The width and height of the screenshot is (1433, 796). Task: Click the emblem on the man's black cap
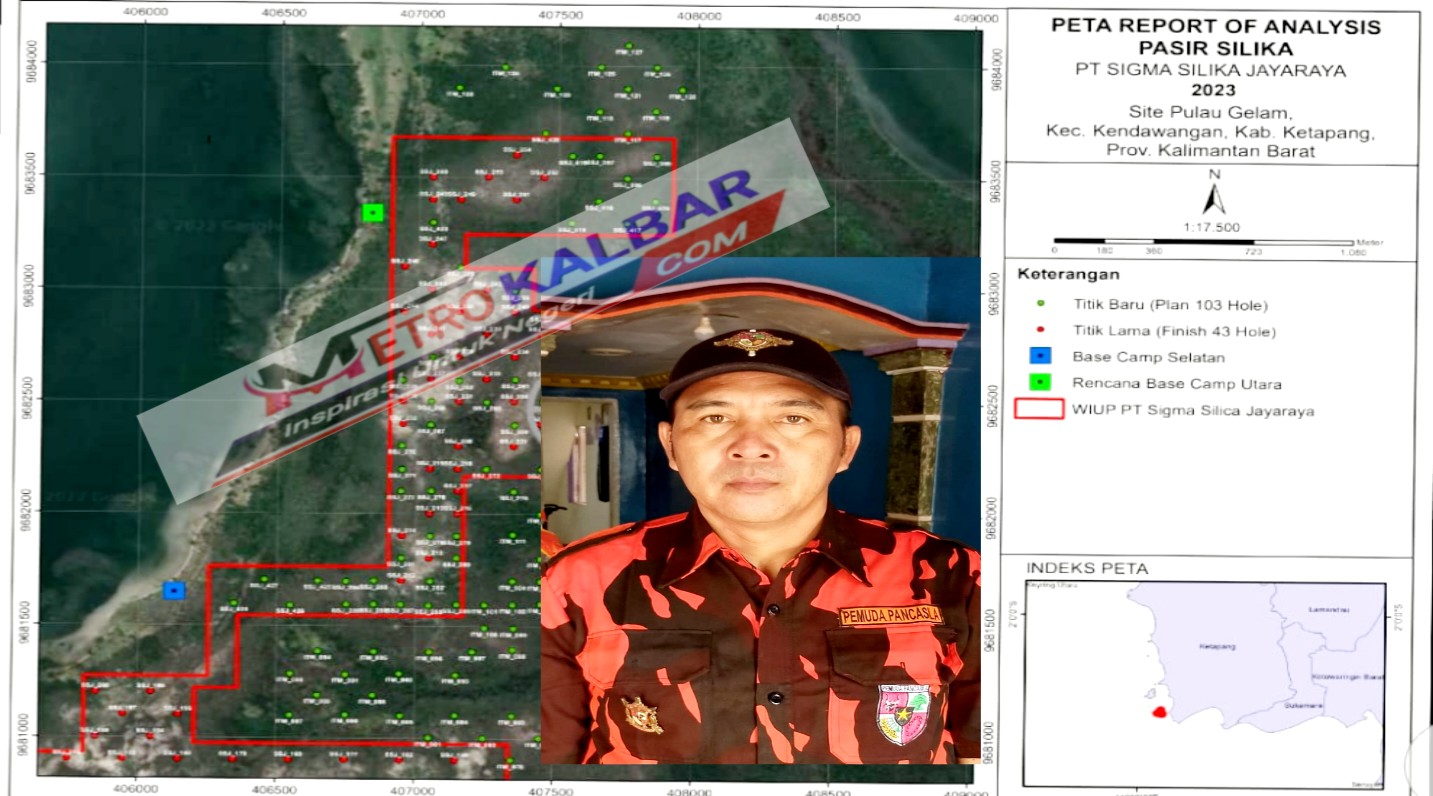[752, 342]
